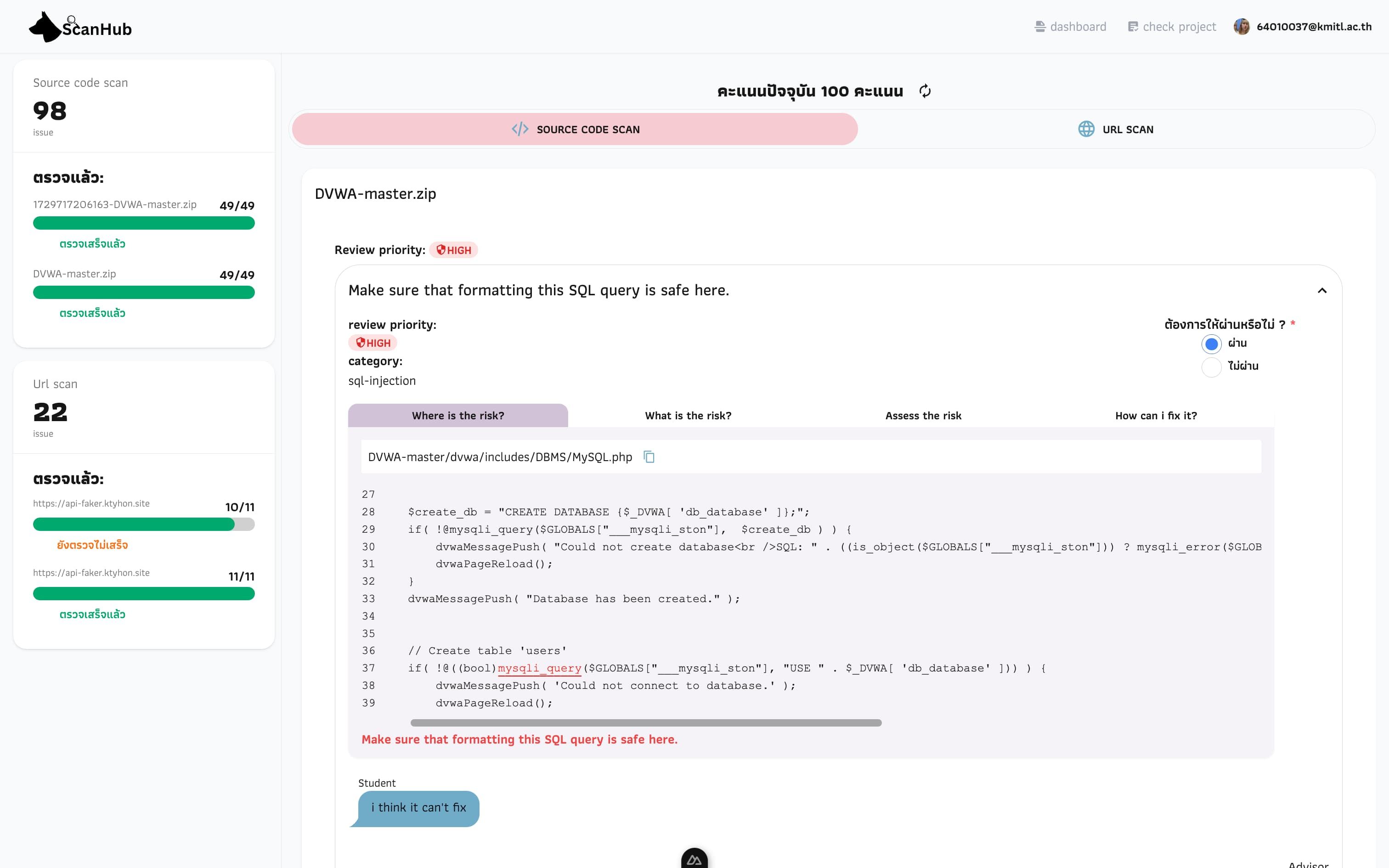Click the sql-injection category text
The width and height of the screenshot is (1389, 868).
click(382, 381)
